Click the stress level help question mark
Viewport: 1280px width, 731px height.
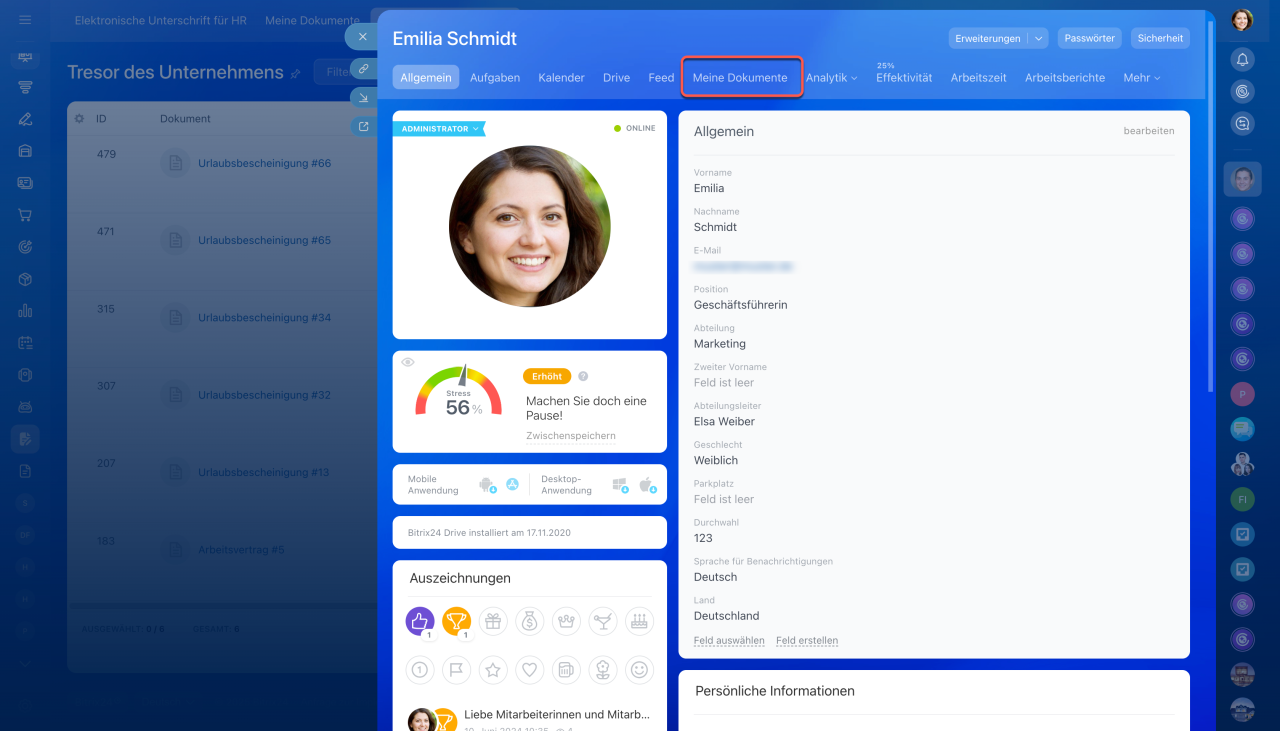[583, 377]
